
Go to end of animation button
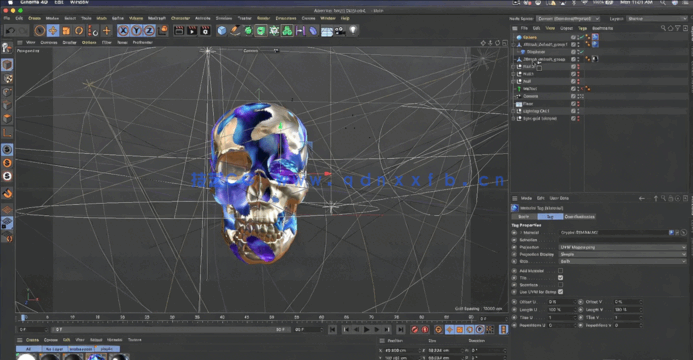(x=400, y=330)
